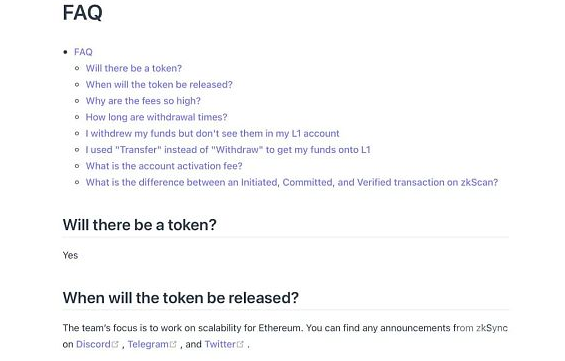
Task: Open 'Why are the fees so high?' link
Action: [143, 101]
